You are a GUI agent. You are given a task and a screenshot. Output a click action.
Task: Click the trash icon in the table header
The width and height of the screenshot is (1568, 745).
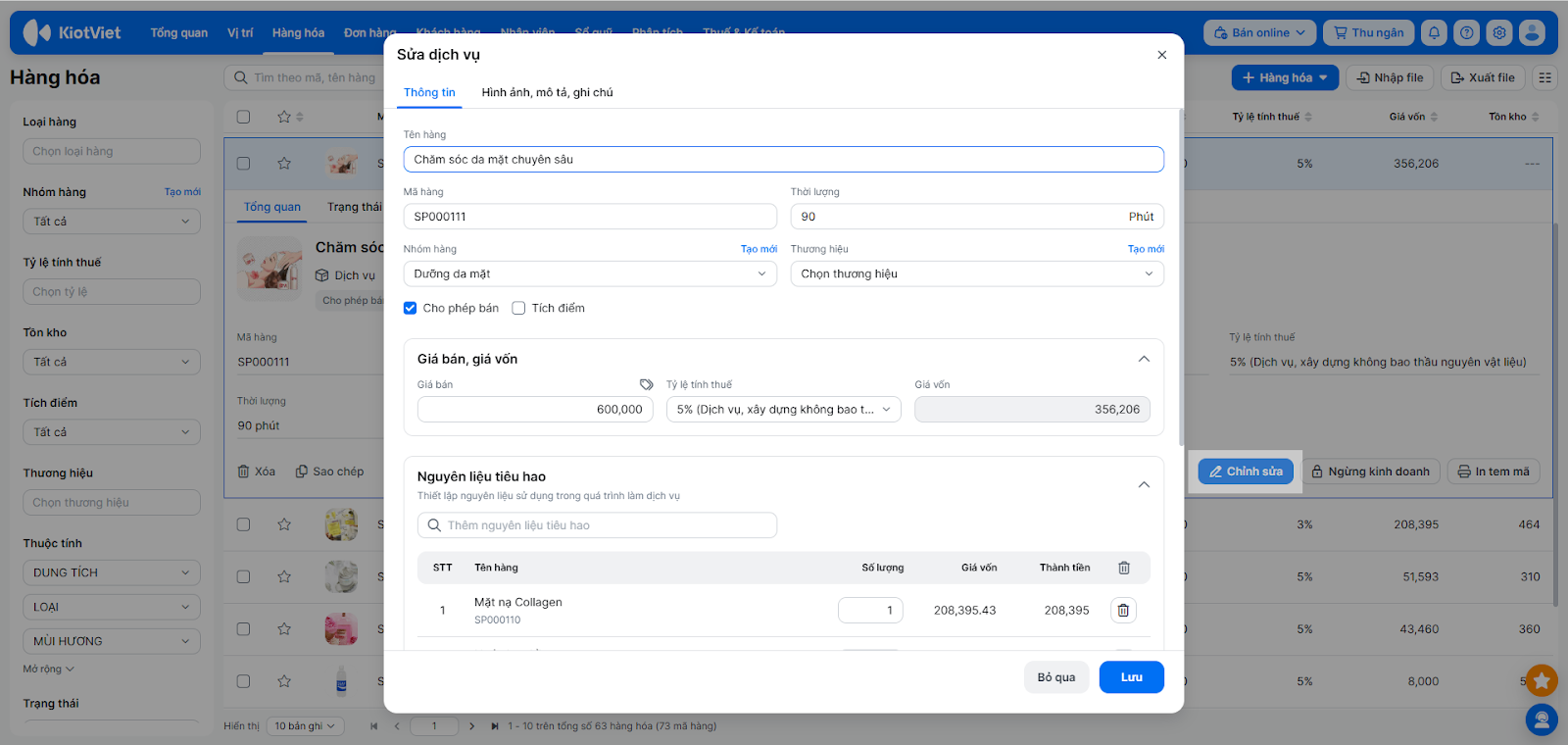click(1124, 568)
